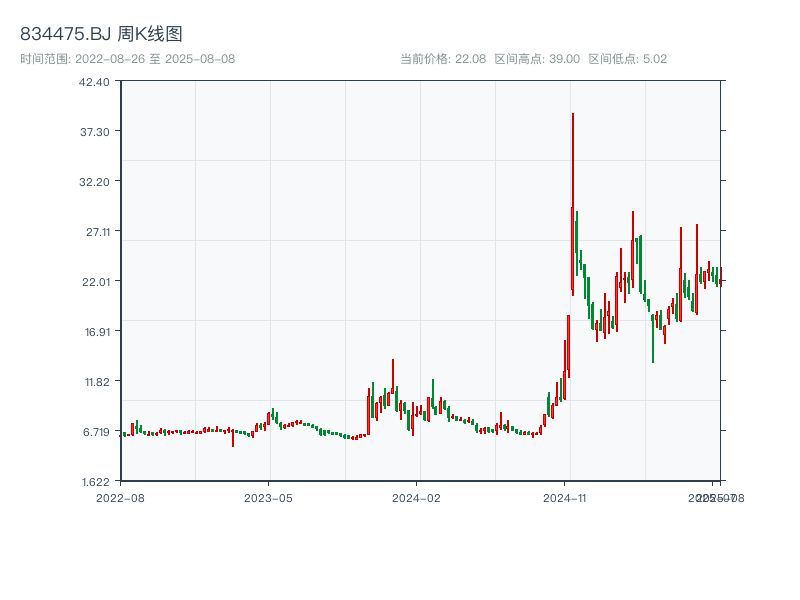The image size is (800, 600).
Task: Click the range low 区间低点: 5.02
Action: (x=628, y=59)
